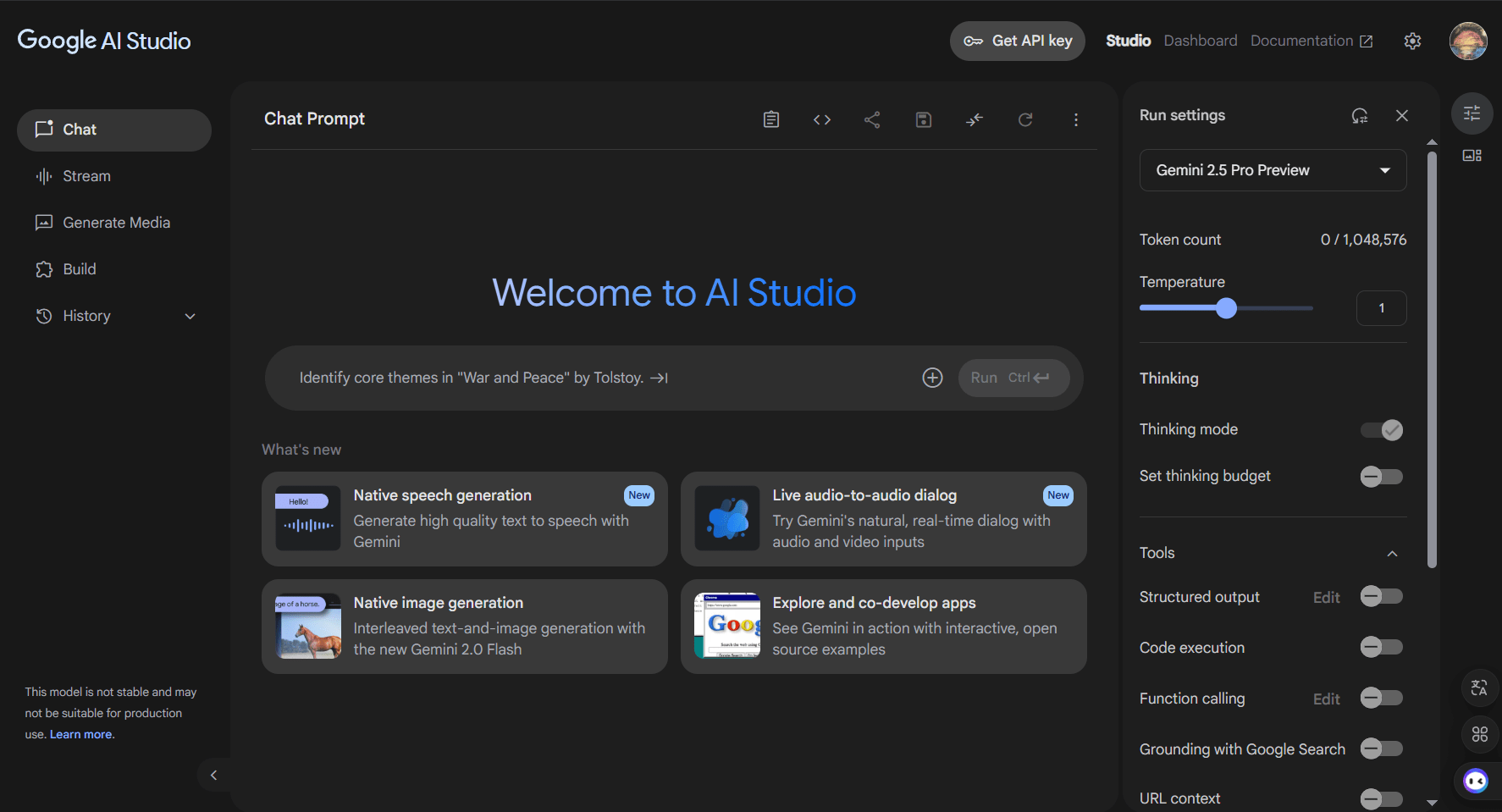Clear the chat using the refresh icon
This screenshot has width=1502, height=812.
(x=1025, y=119)
